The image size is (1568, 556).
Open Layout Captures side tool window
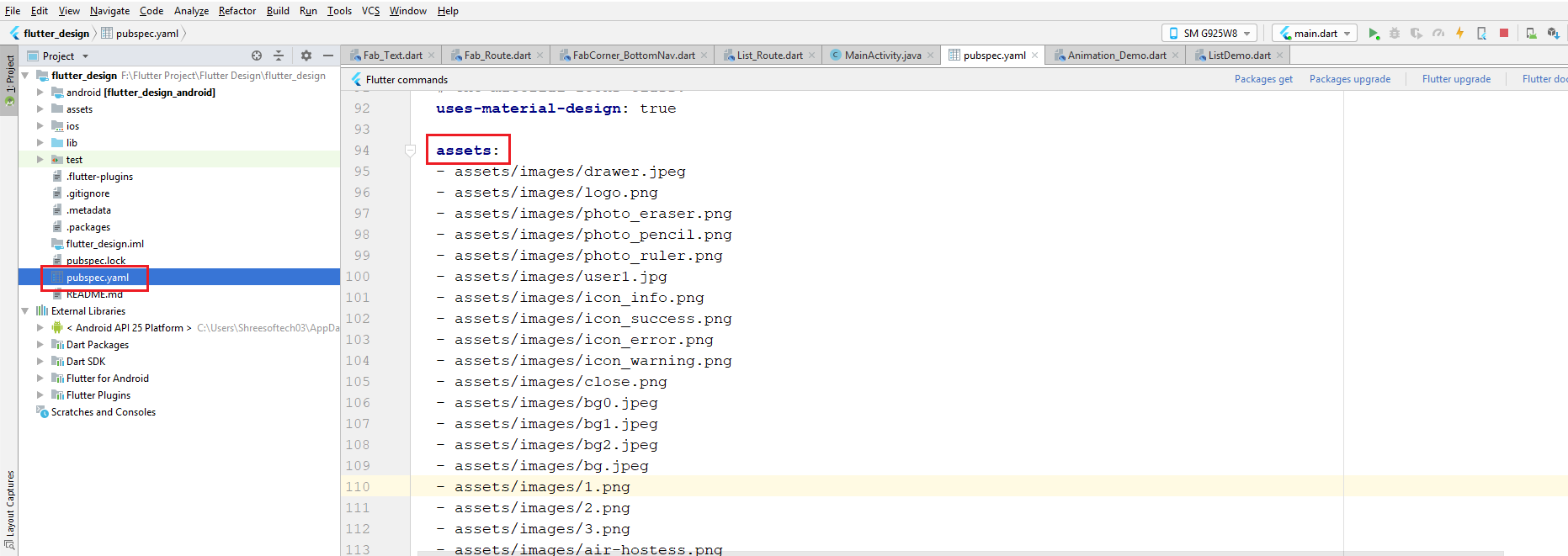point(9,510)
